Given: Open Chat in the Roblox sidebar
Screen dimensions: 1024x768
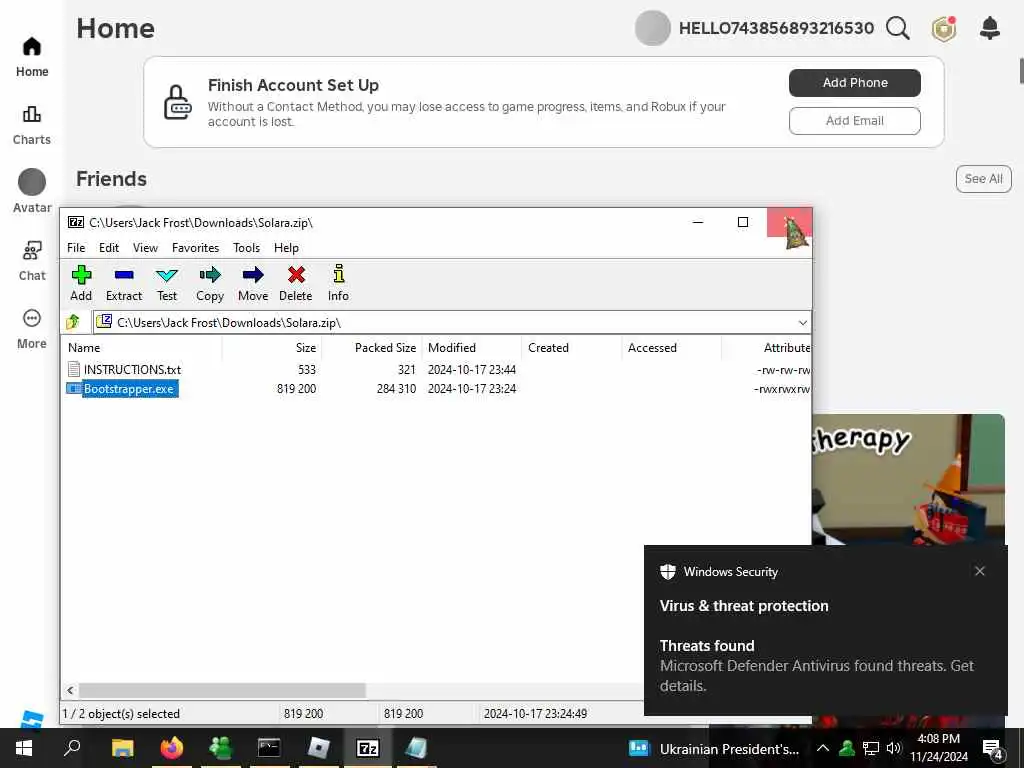Looking at the screenshot, I should coord(31,261).
